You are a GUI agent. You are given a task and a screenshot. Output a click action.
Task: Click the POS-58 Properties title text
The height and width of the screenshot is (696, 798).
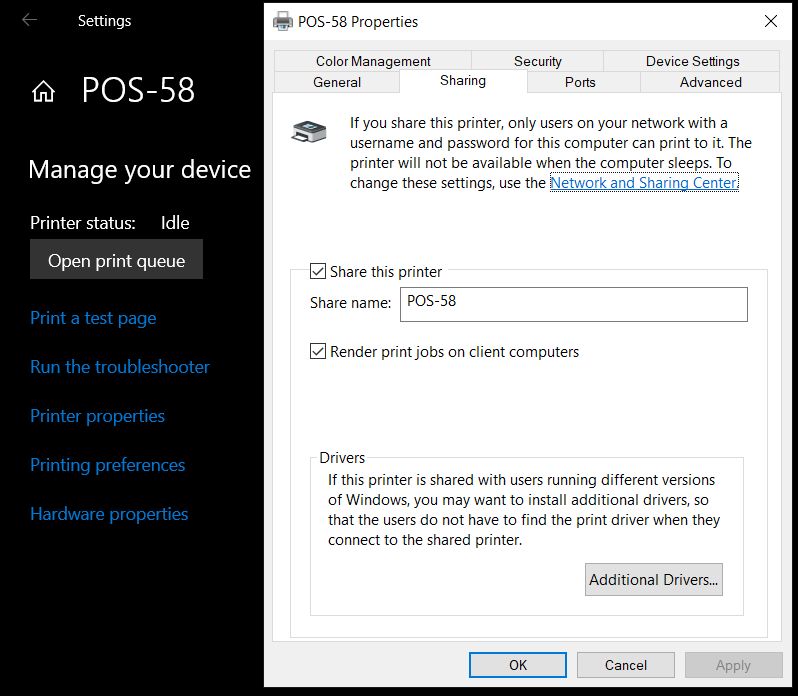358,22
